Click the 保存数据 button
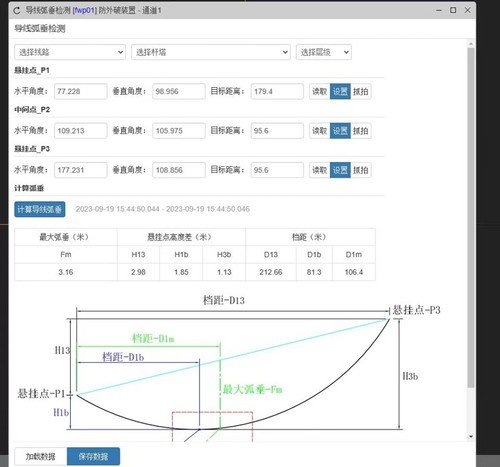Screen dimensions: 500x467 pyautogui.click(x=93, y=456)
